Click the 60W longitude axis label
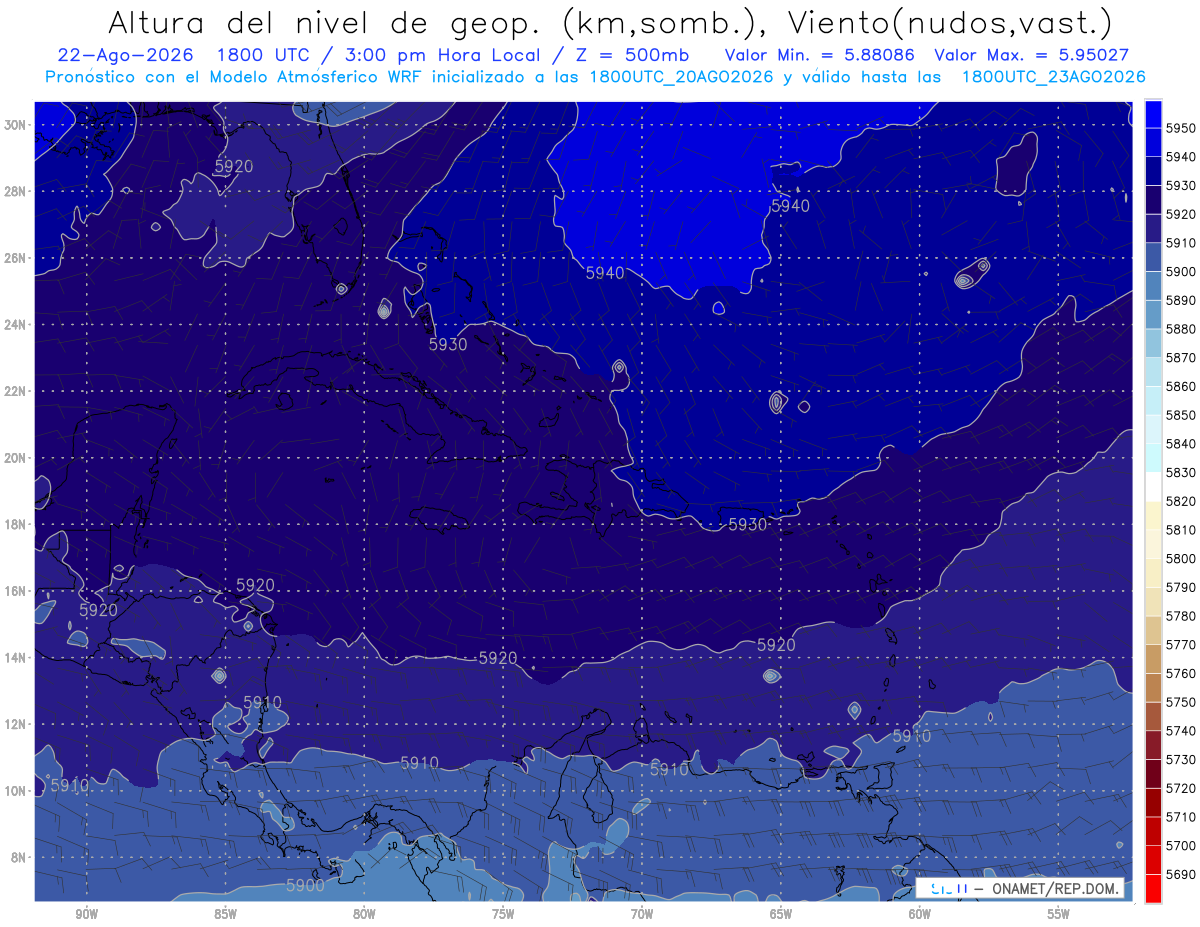This screenshot has width=1200, height=927. [920, 914]
